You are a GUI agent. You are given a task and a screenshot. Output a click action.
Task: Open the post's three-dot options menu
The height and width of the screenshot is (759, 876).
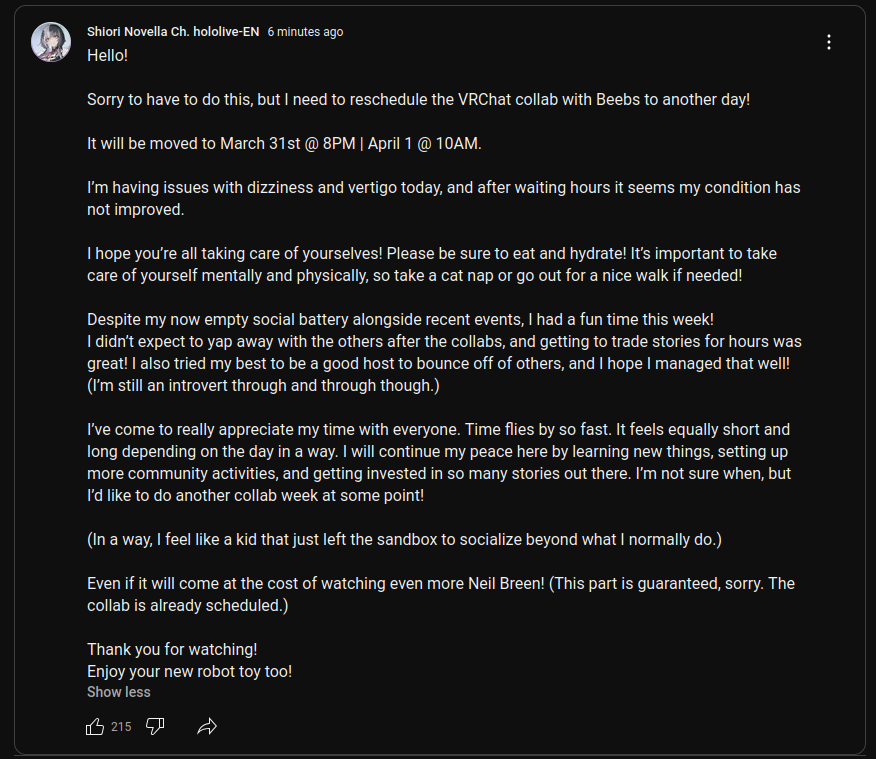tap(828, 42)
